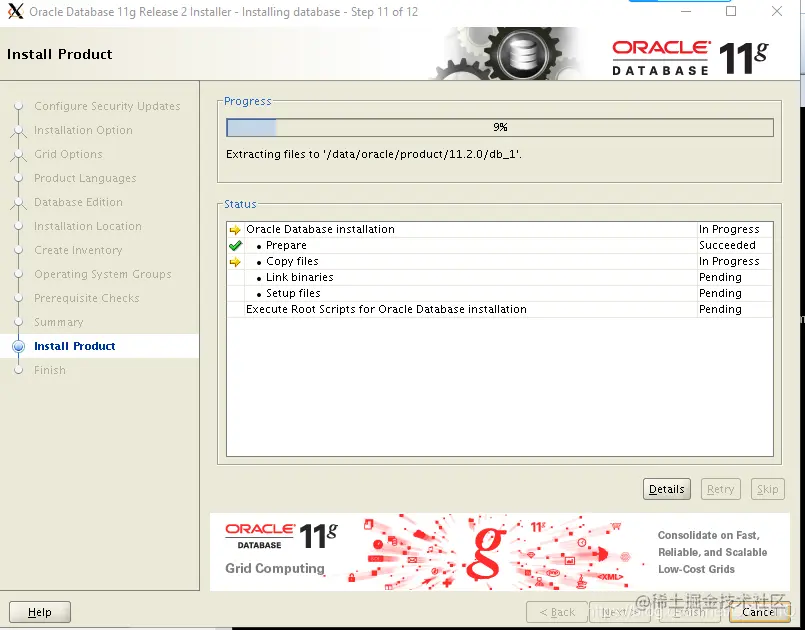Viewport: 805px width, 630px height.
Task: Click Pending status for Setup files
Action: [720, 293]
